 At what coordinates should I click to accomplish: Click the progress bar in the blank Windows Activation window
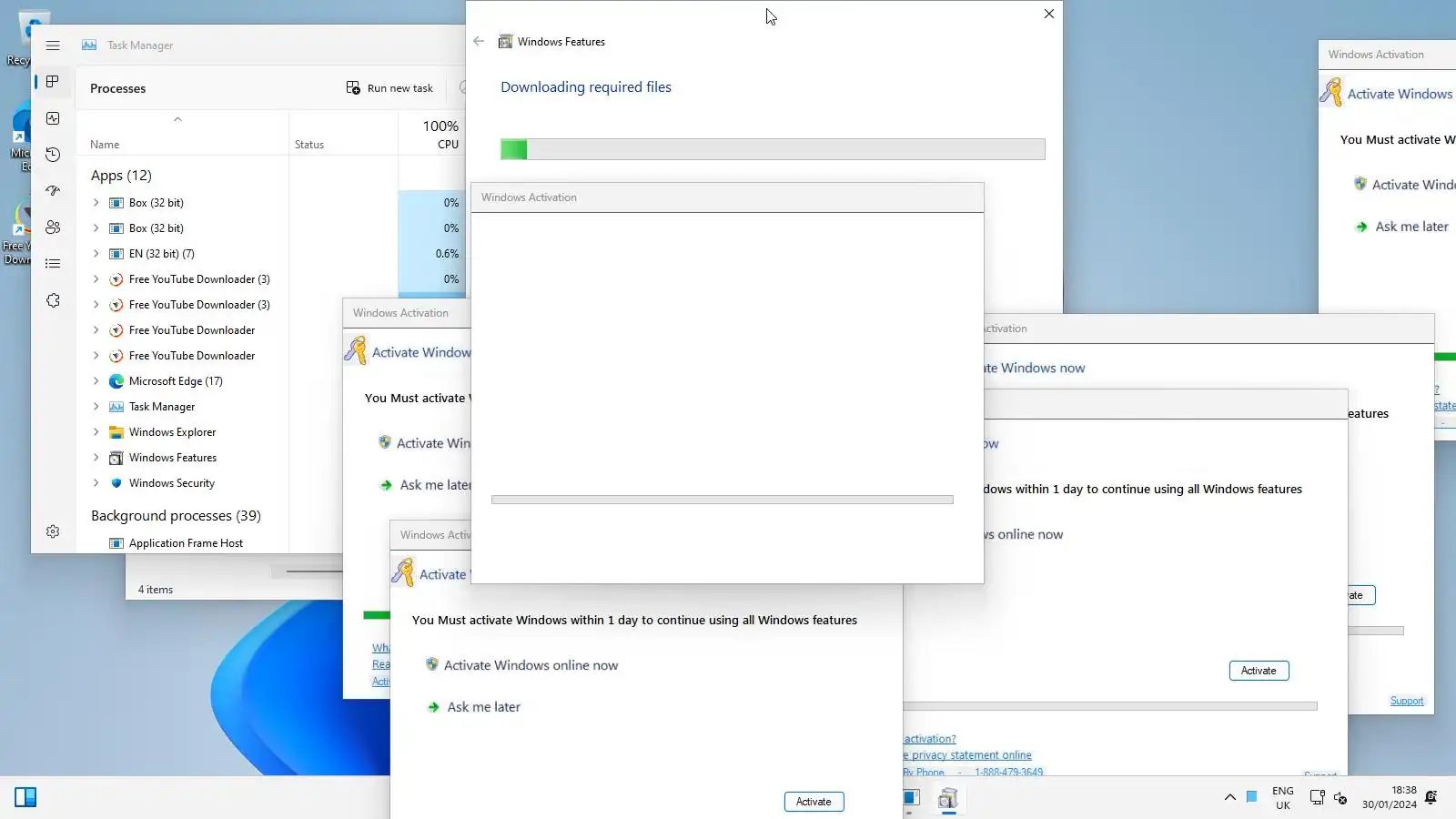pos(723,500)
